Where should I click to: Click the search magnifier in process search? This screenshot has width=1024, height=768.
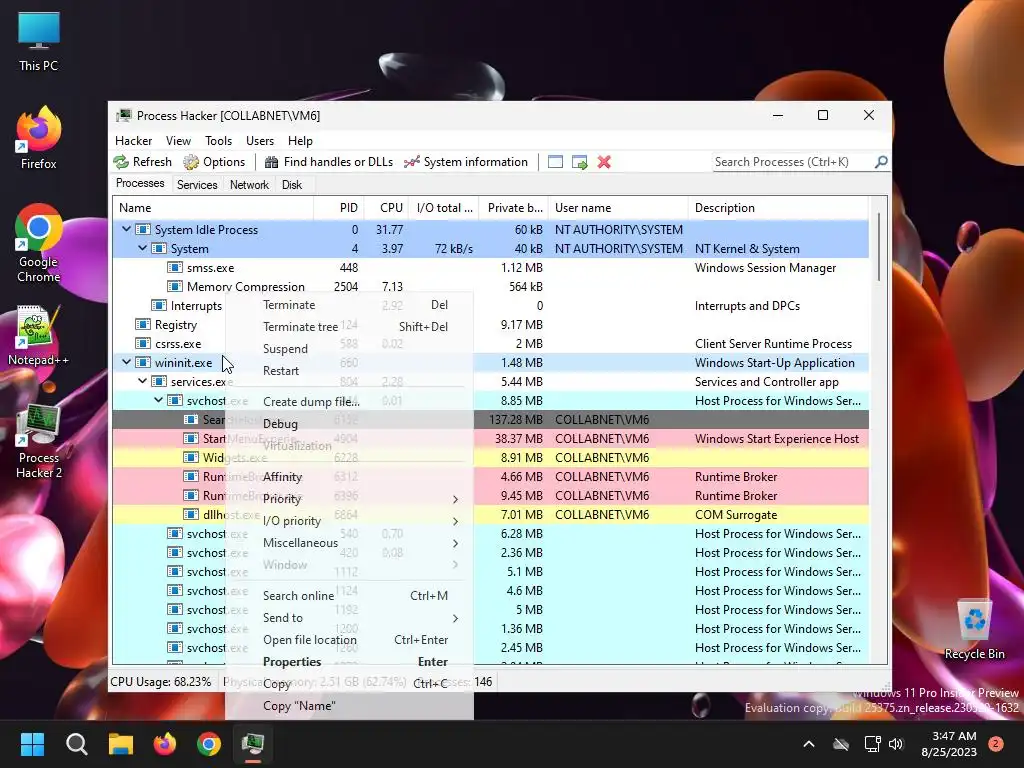[x=881, y=161]
